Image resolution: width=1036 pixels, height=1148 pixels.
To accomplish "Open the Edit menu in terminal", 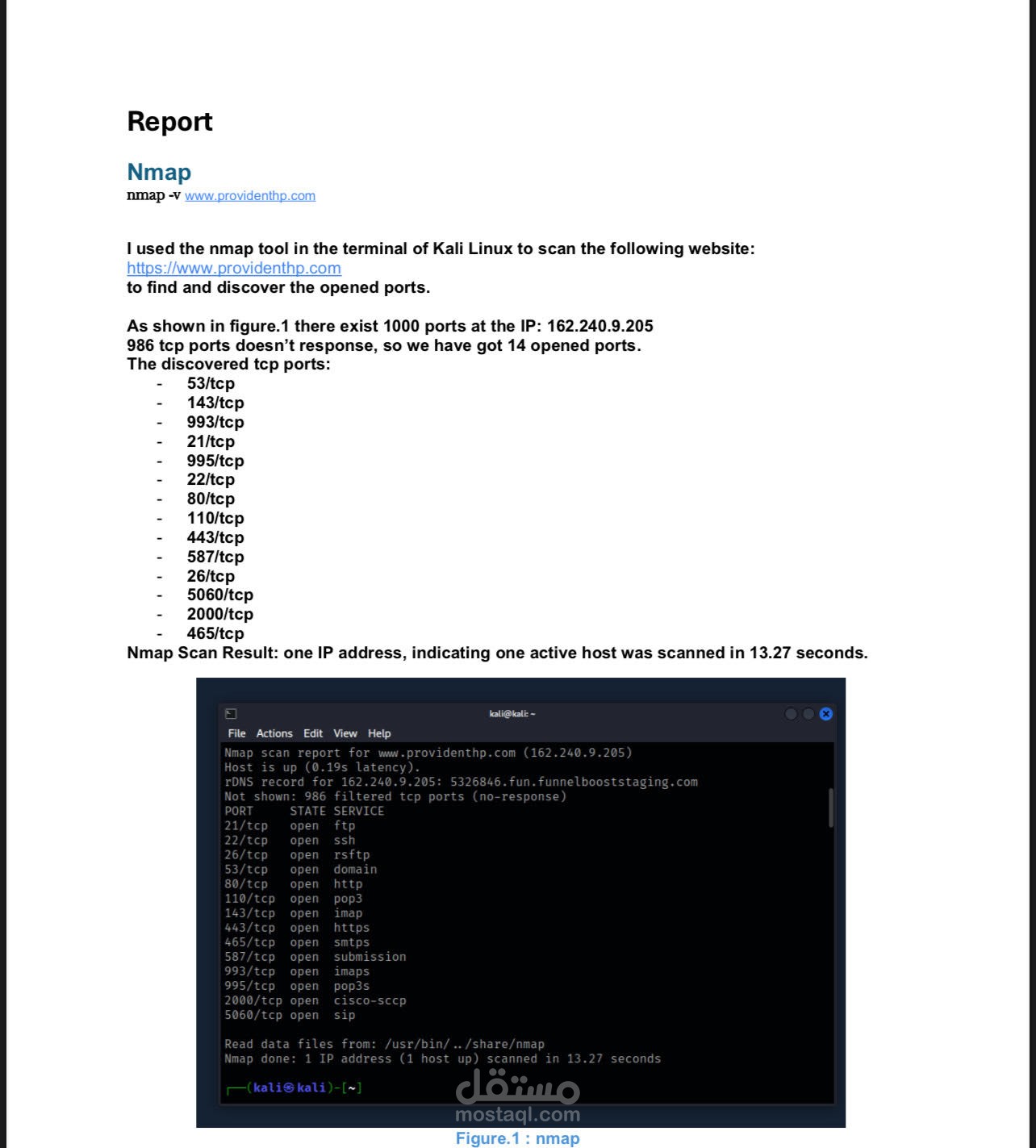I will click(x=313, y=733).
